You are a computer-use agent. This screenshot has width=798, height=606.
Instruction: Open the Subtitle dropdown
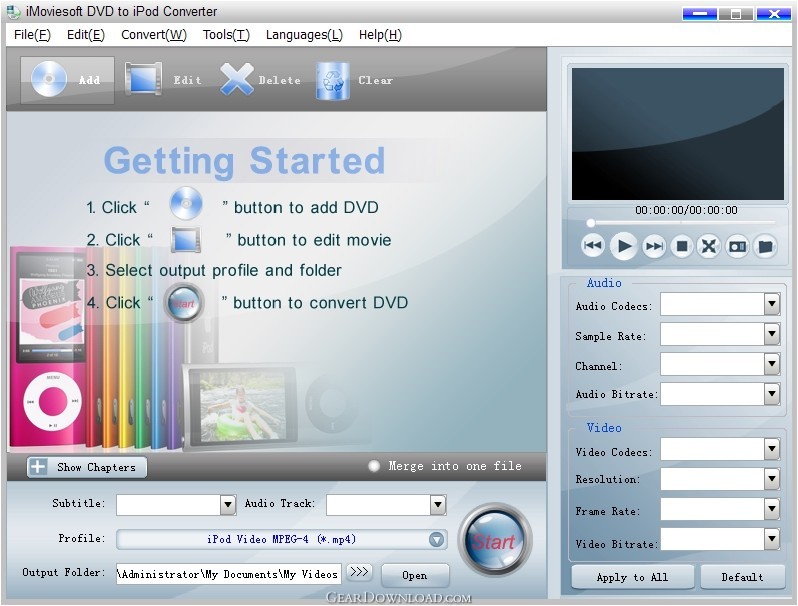[228, 505]
